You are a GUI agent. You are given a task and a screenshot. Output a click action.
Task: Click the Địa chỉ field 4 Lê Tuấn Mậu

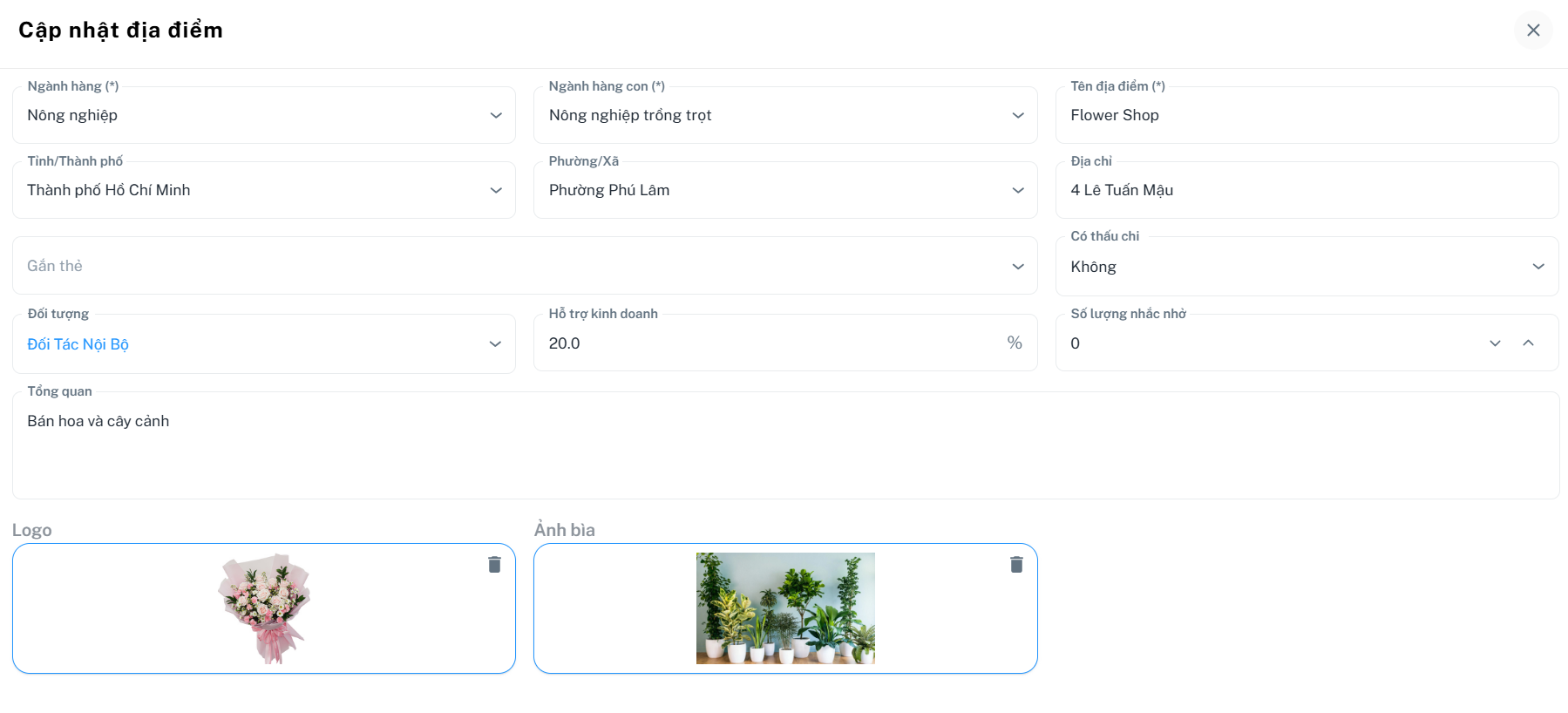[x=1307, y=190]
